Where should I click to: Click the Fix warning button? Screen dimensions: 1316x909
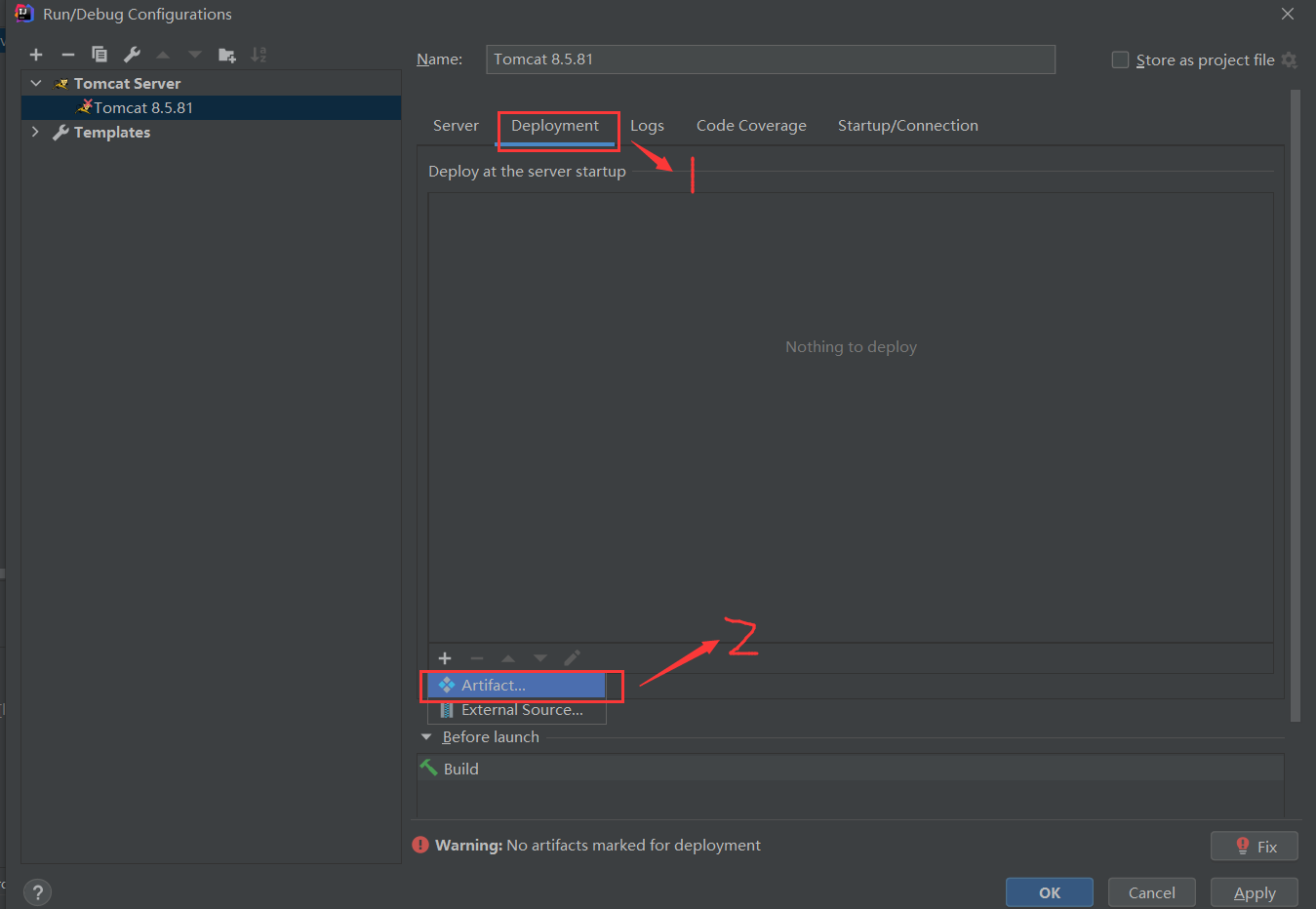pos(1254,847)
